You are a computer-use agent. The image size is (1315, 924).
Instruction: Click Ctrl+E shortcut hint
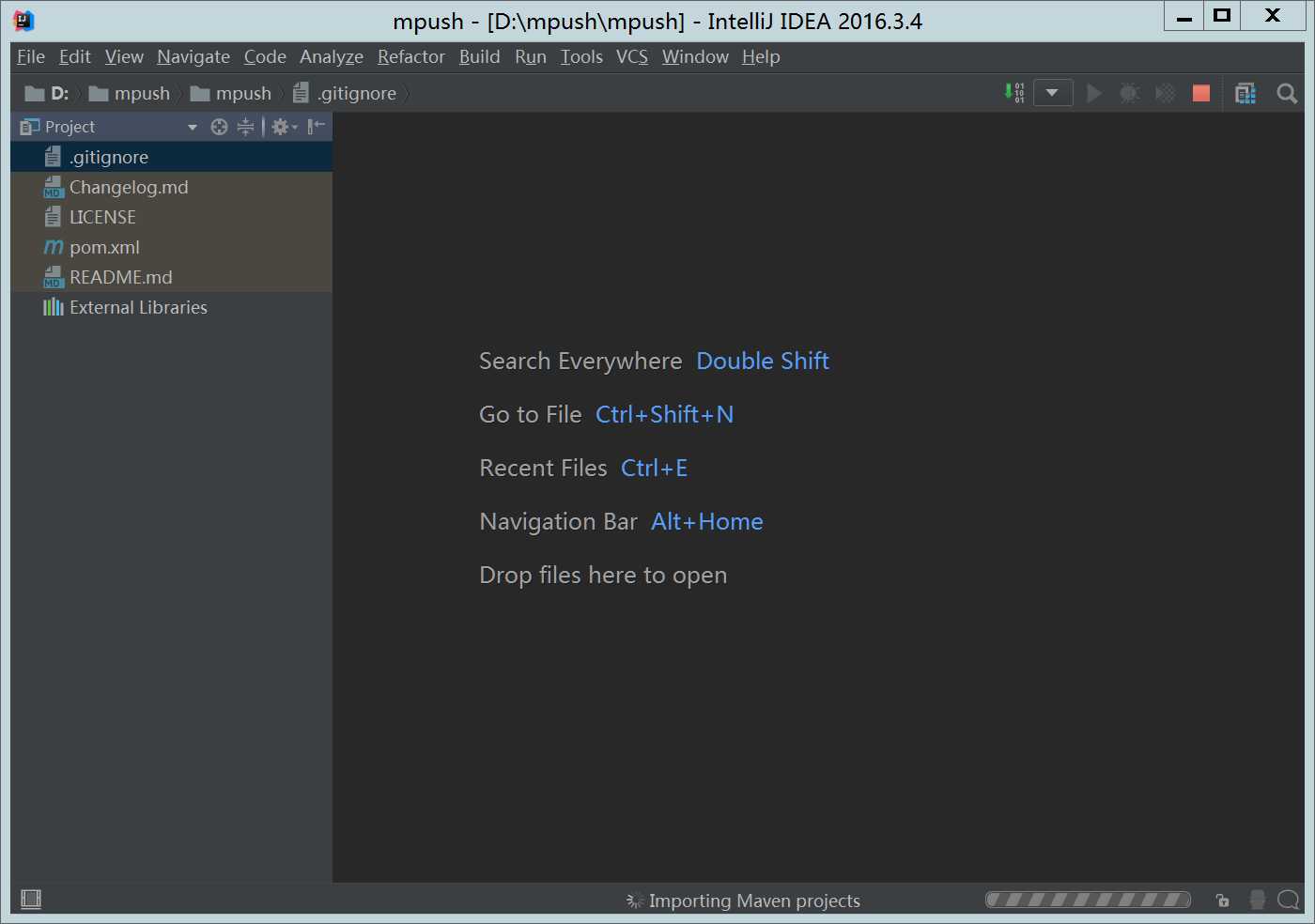[655, 468]
